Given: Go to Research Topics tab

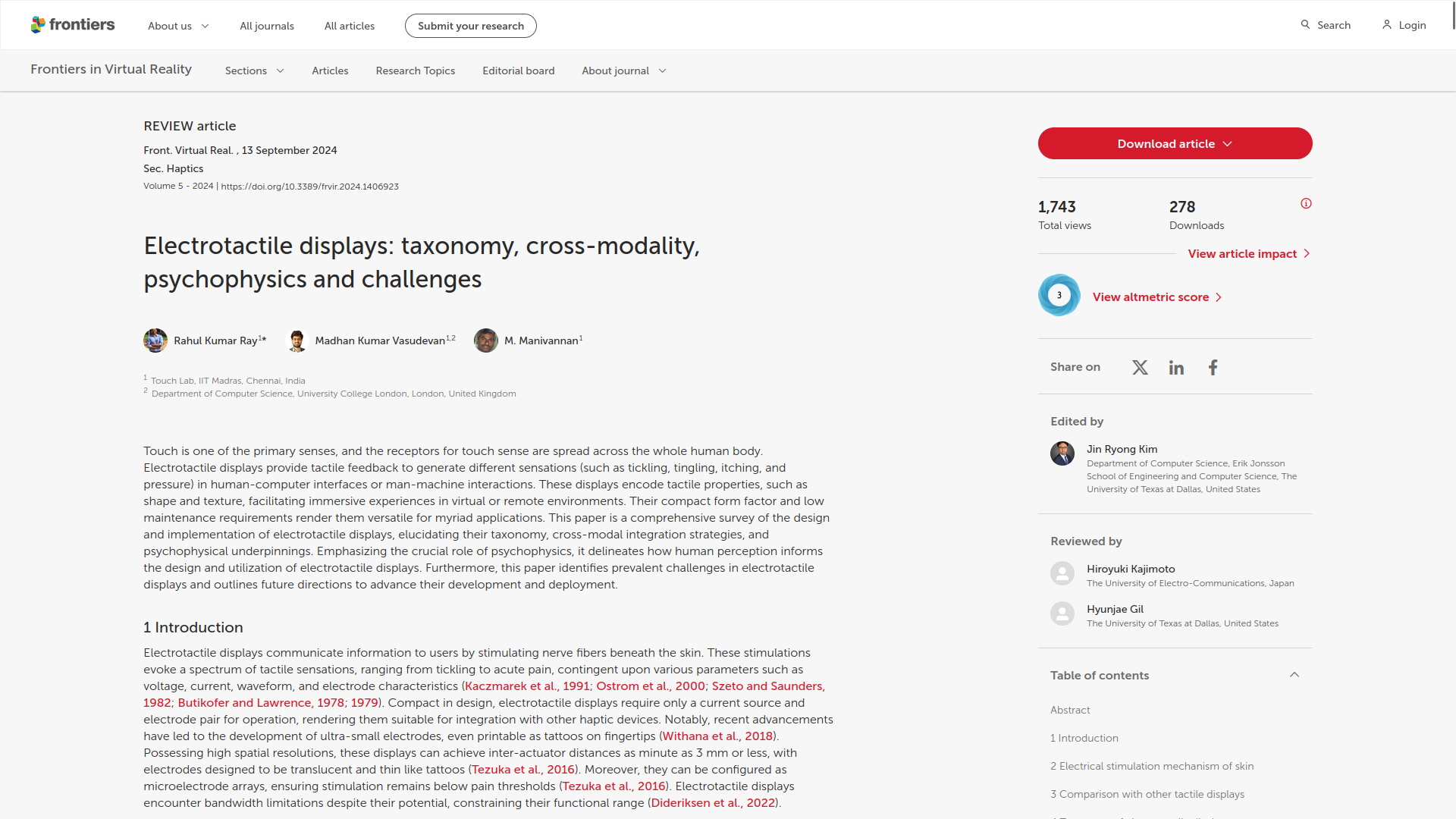Looking at the screenshot, I should pos(415,71).
